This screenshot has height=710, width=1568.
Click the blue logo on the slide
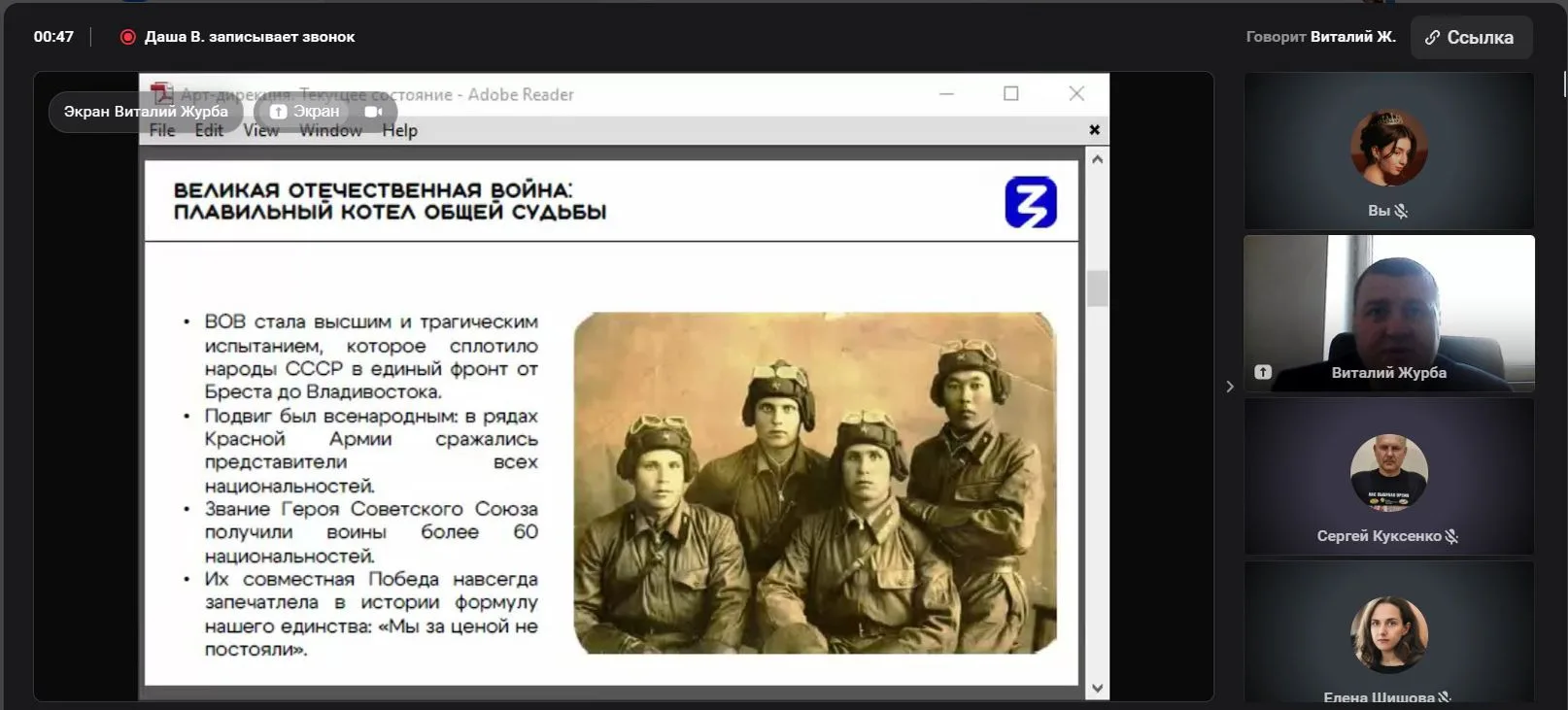pos(1031,202)
